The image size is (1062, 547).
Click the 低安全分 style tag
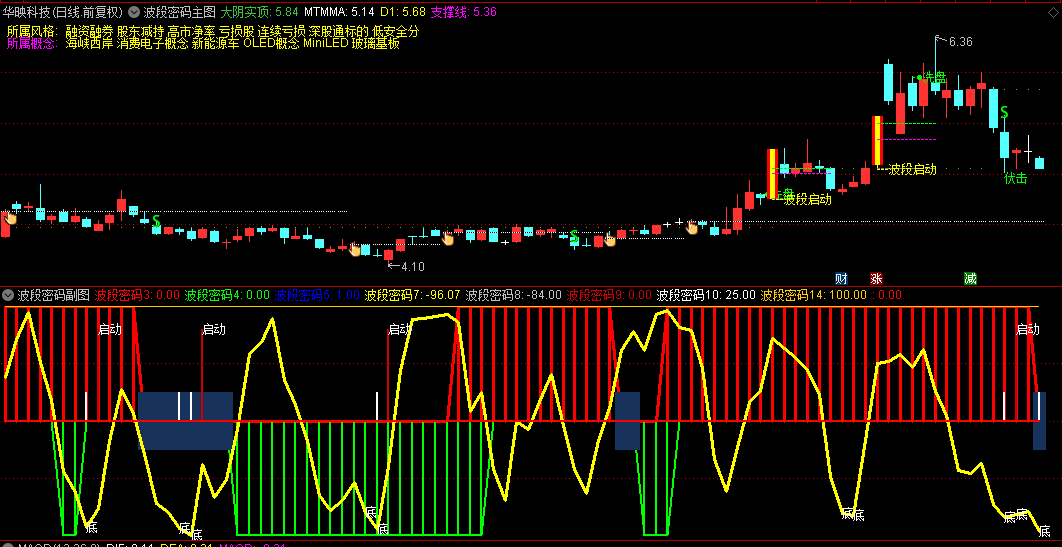[x=396, y=31]
